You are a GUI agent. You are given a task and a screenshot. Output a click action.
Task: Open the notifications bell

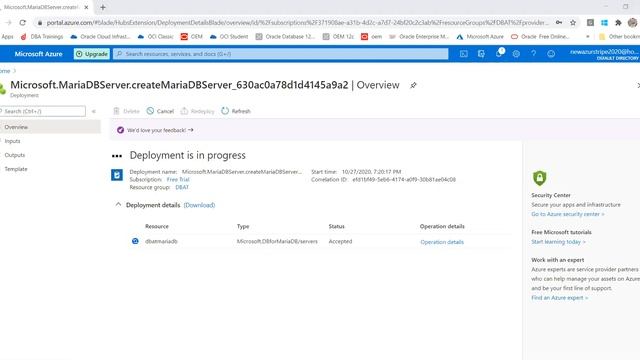pos(499,53)
